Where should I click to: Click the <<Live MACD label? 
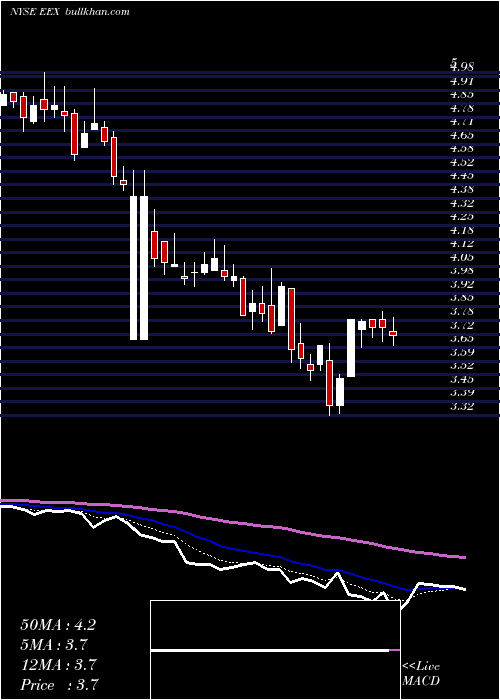[x=421, y=674]
